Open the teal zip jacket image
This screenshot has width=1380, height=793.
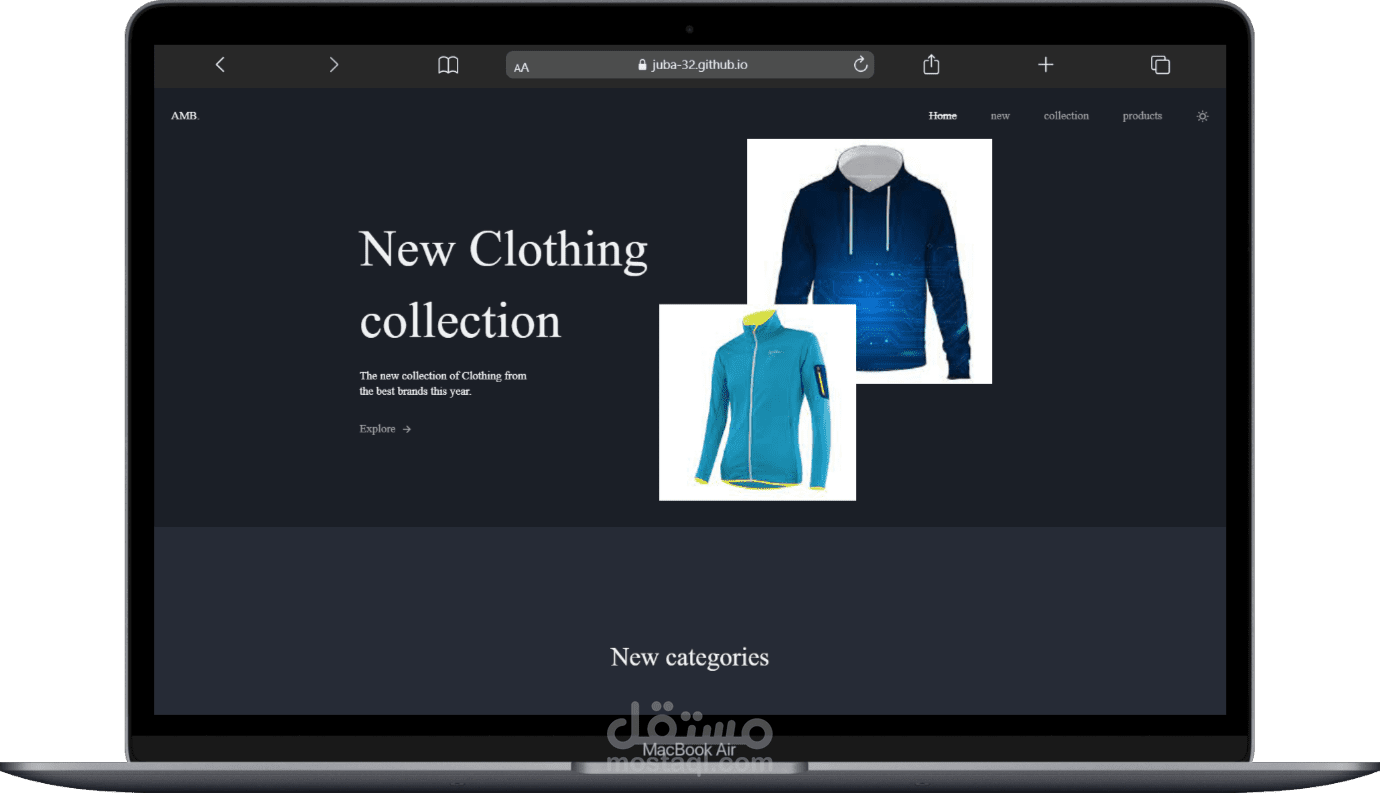coord(757,402)
